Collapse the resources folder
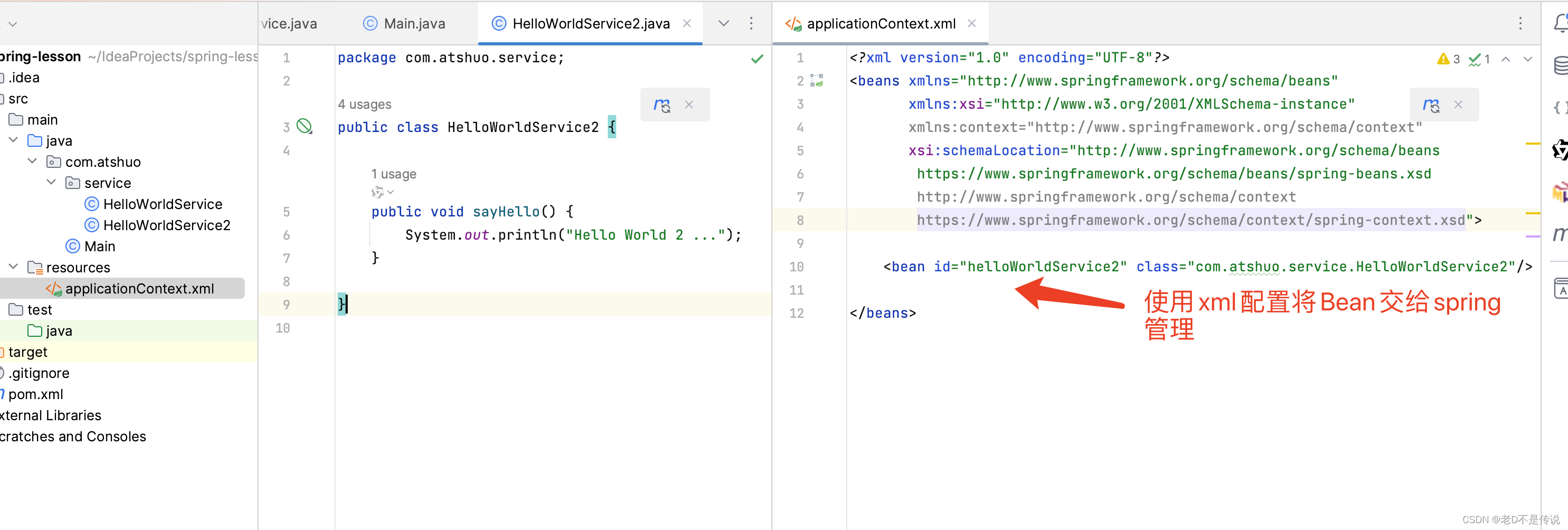 pos(13,267)
